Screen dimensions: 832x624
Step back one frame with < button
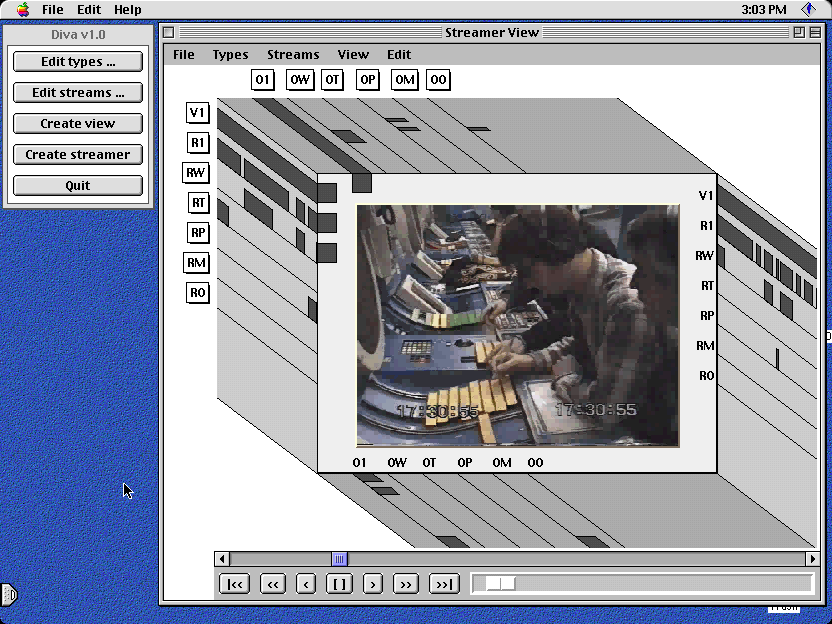[306, 584]
